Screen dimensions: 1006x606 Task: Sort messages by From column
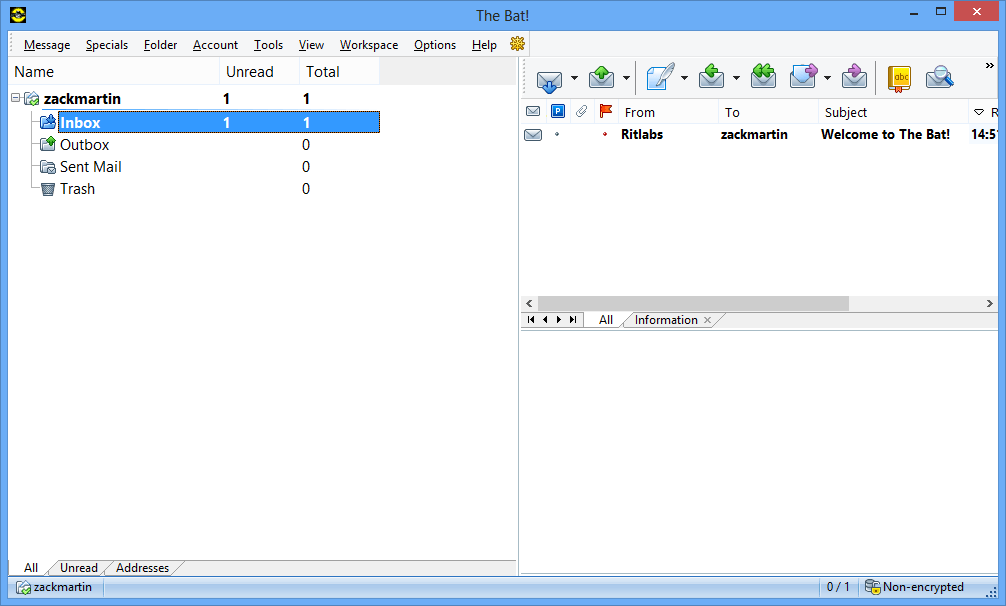pos(669,112)
